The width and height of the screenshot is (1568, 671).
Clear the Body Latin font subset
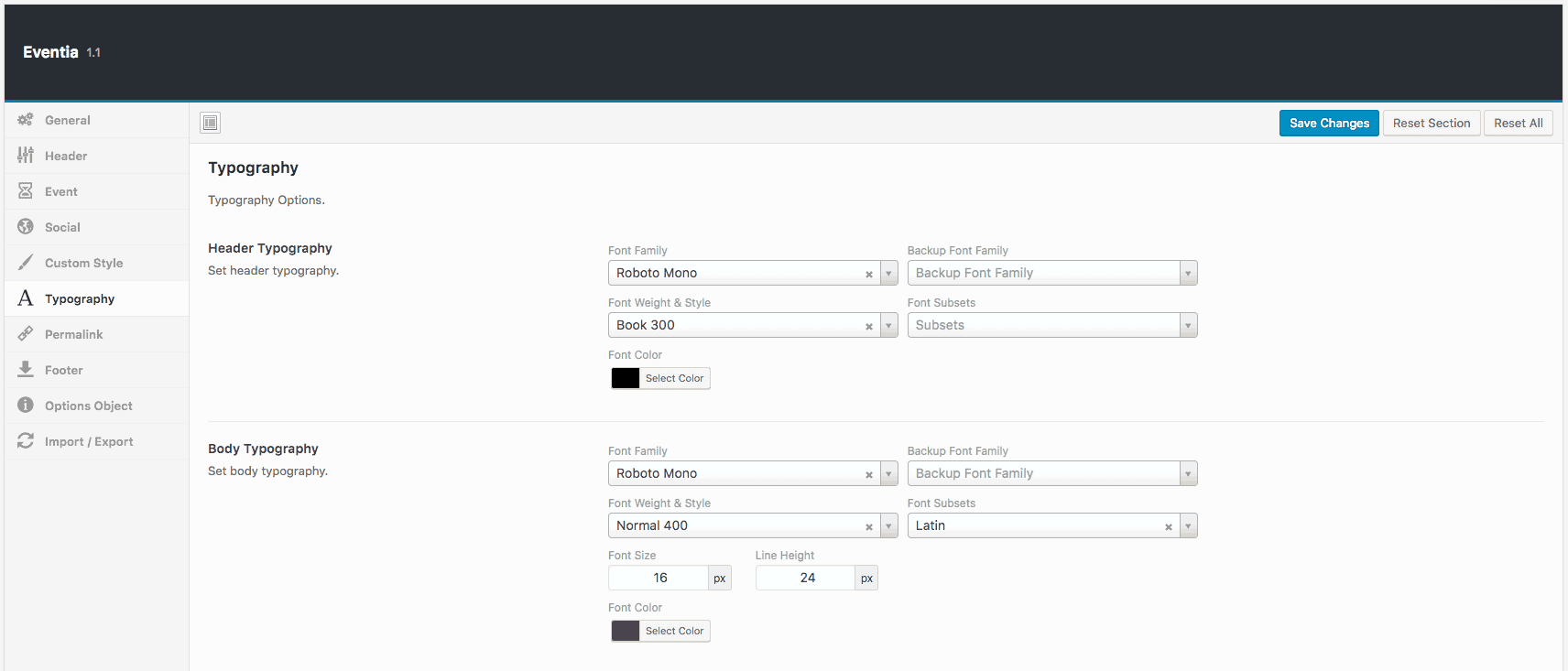[x=1169, y=526]
